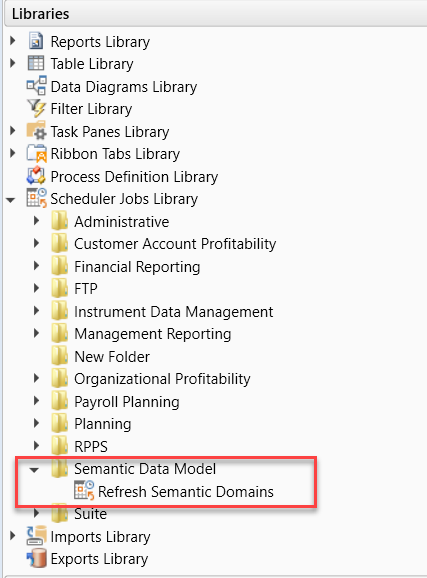Click the Refresh Semantic Domains job icon
This screenshot has width=427, height=578.
(x=84, y=491)
